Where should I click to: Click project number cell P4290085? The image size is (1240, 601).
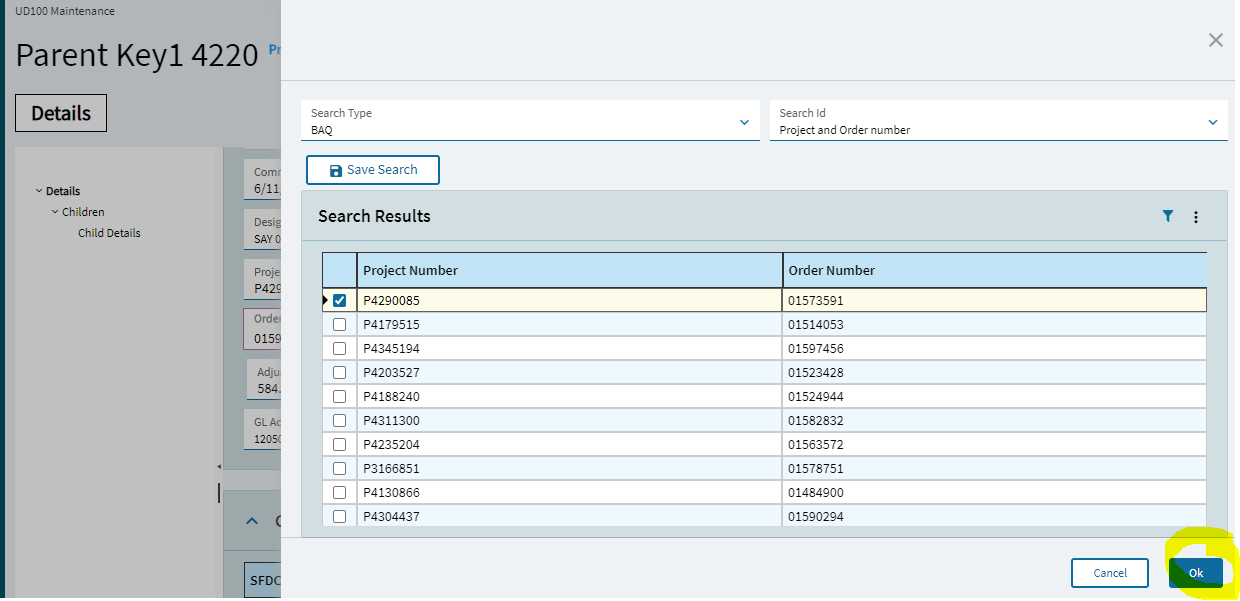569,300
